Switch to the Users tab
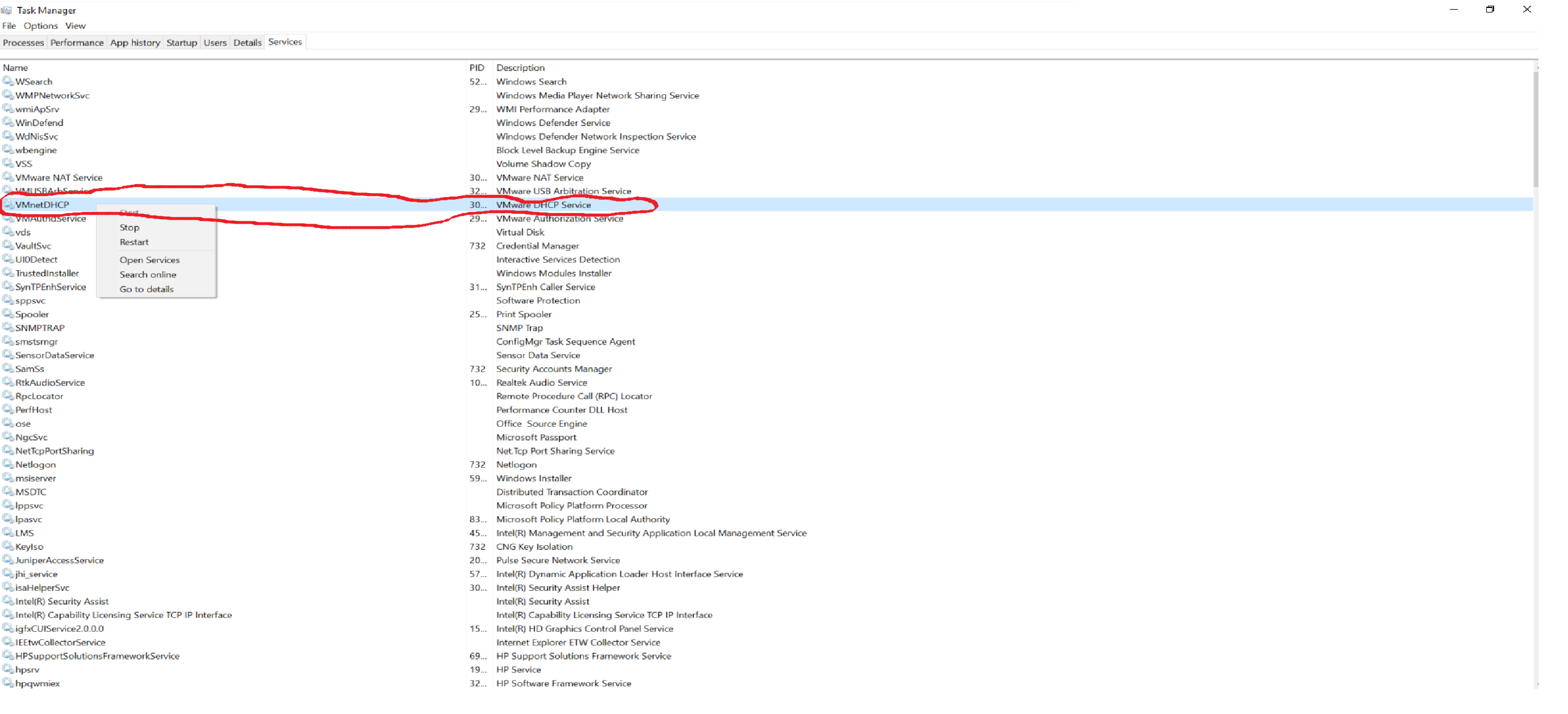This screenshot has height=714, width=1568. pos(215,43)
